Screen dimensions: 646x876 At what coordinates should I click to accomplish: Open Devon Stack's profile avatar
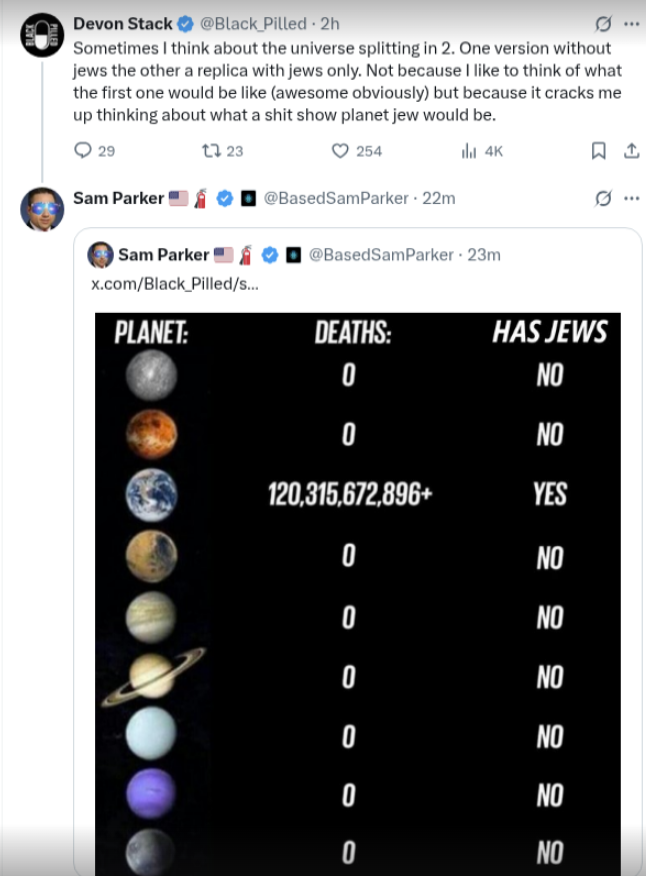[42, 35]
